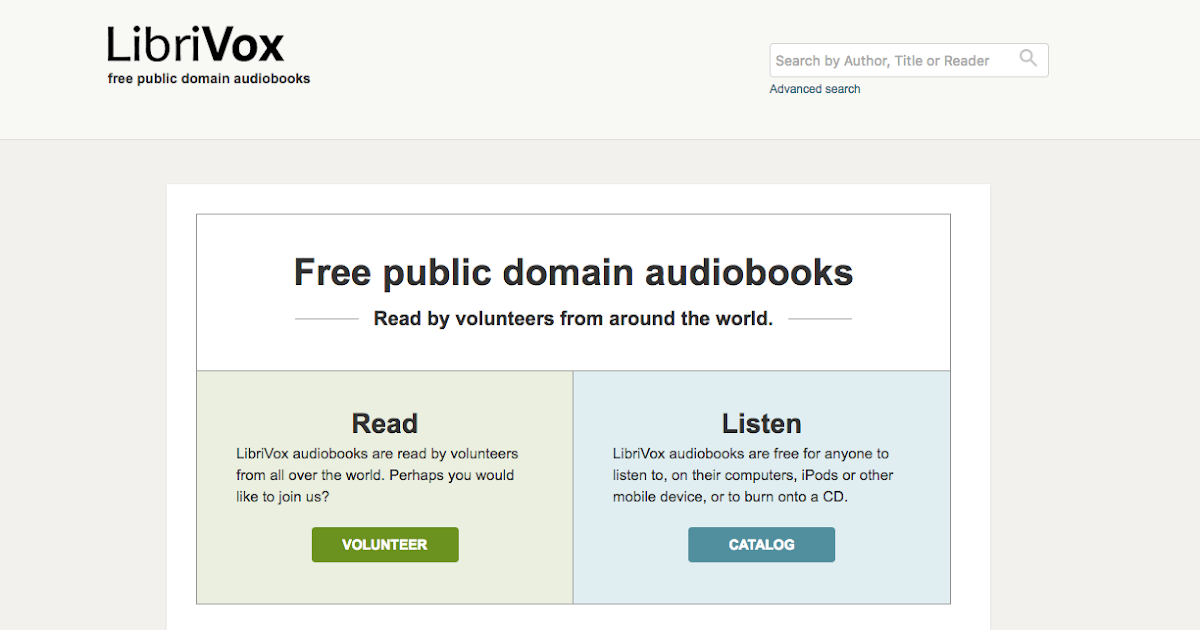Image resolution: width=1200 pixels, height=630 pixels.
Task: Click the LibriVox logo
Action: [x=196, y=46]
